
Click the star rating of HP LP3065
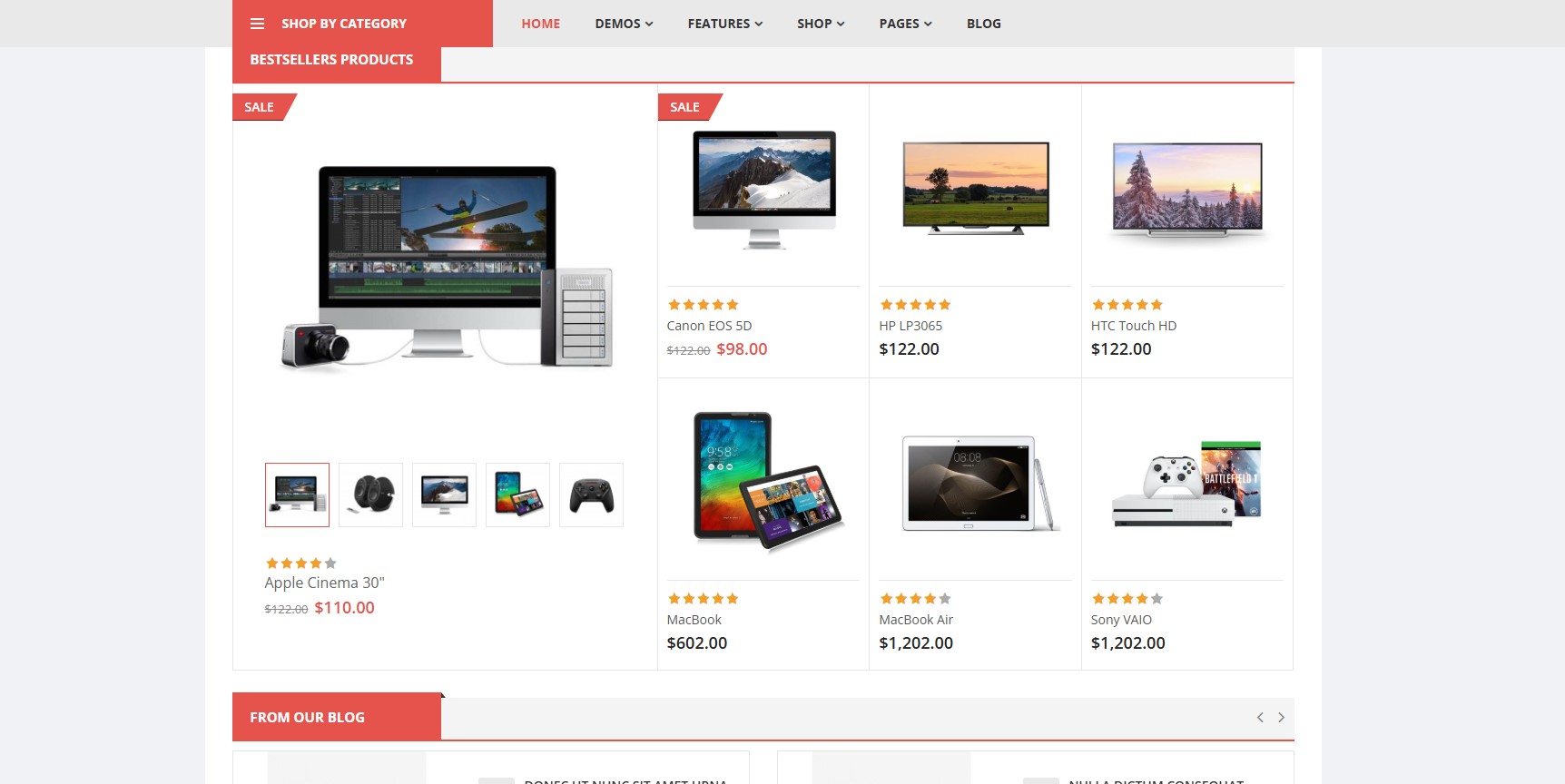pyautogui.click(x=915, y=305)
